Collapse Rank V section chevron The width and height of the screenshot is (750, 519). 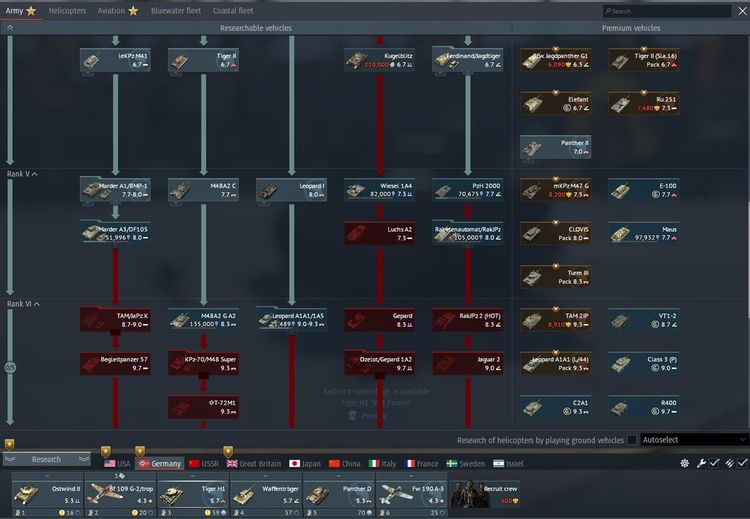(35, 174)
